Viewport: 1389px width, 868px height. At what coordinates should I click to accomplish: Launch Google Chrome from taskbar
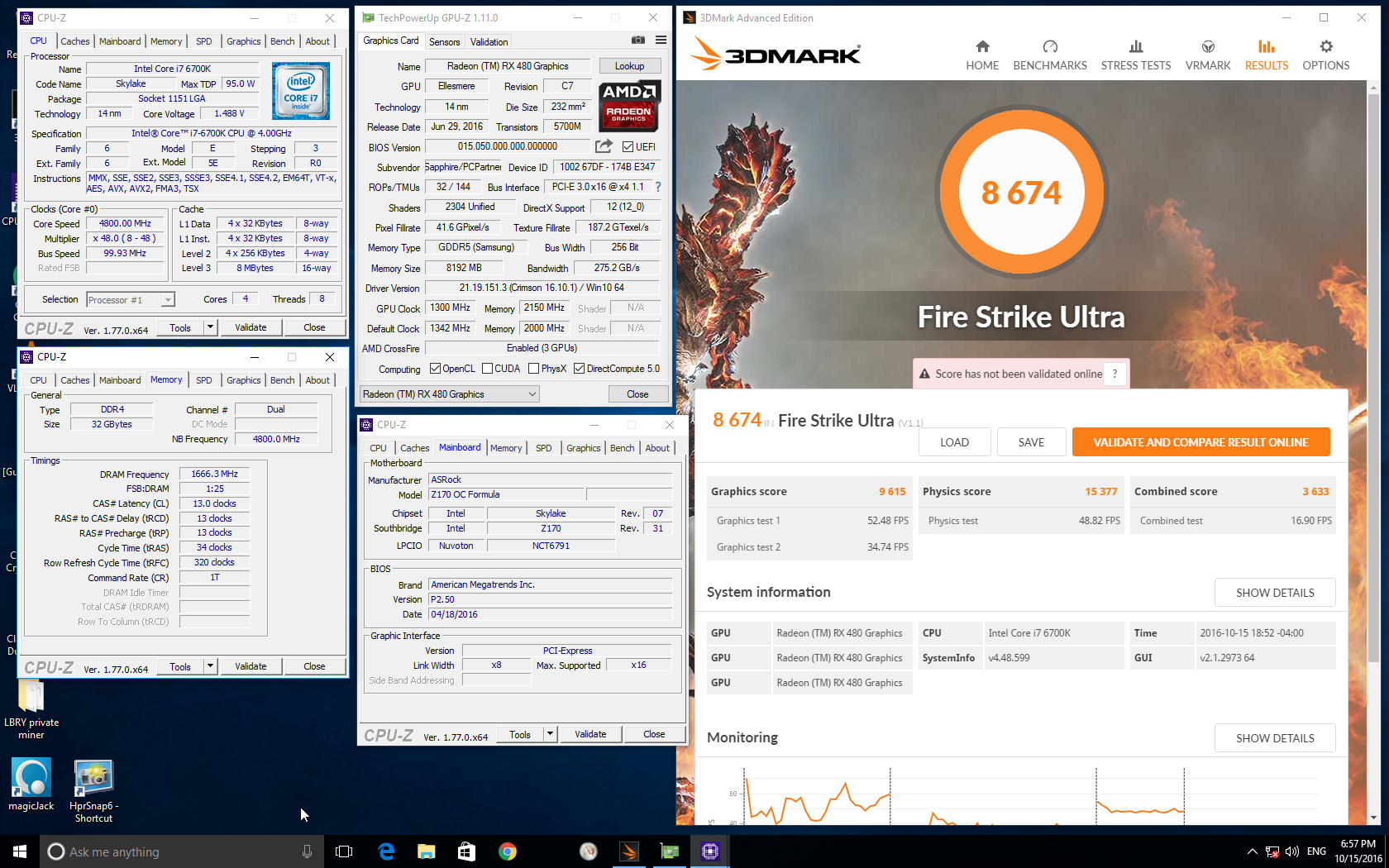(508, 851)
